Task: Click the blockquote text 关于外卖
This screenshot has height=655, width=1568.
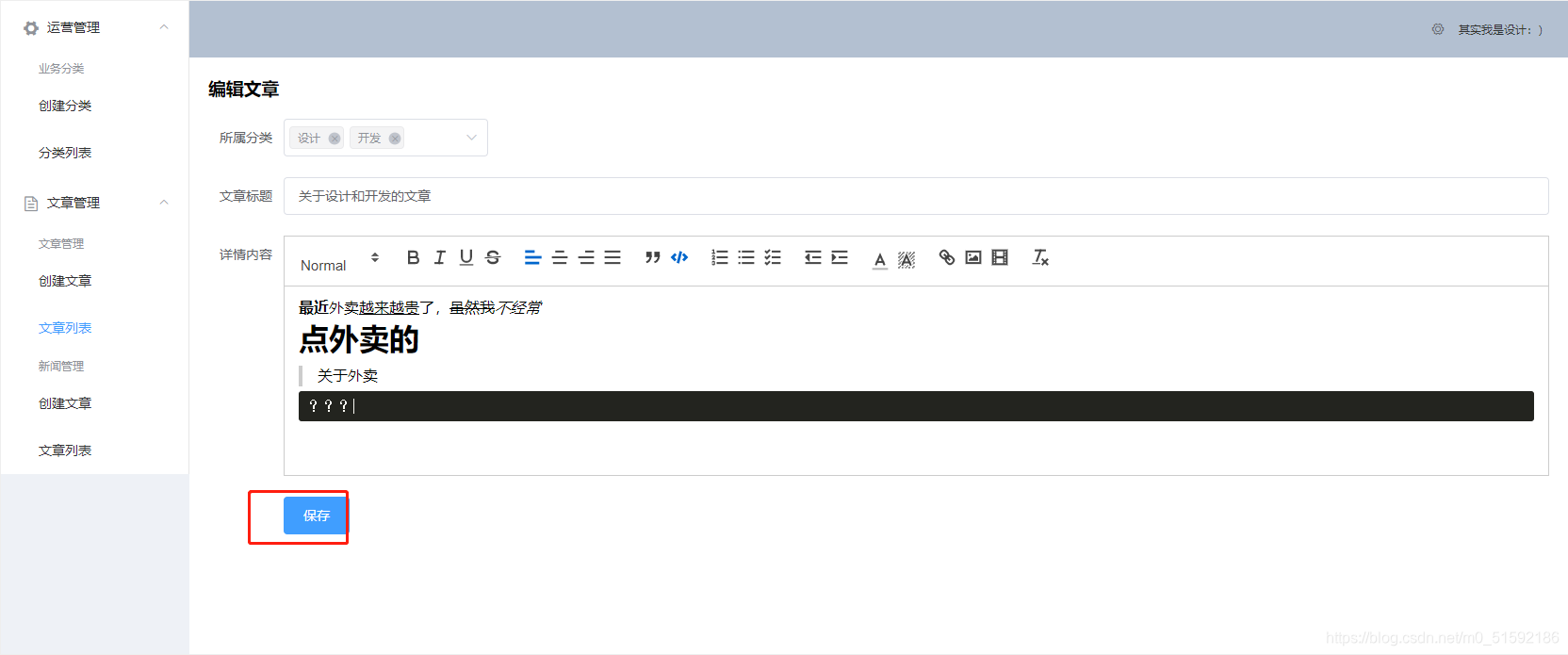Action: [348, 375]
